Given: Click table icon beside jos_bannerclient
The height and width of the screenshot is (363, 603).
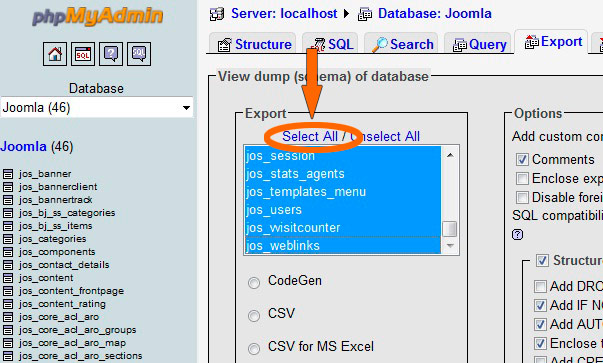Looking at the screenshot, I should [x=8, y=187].
